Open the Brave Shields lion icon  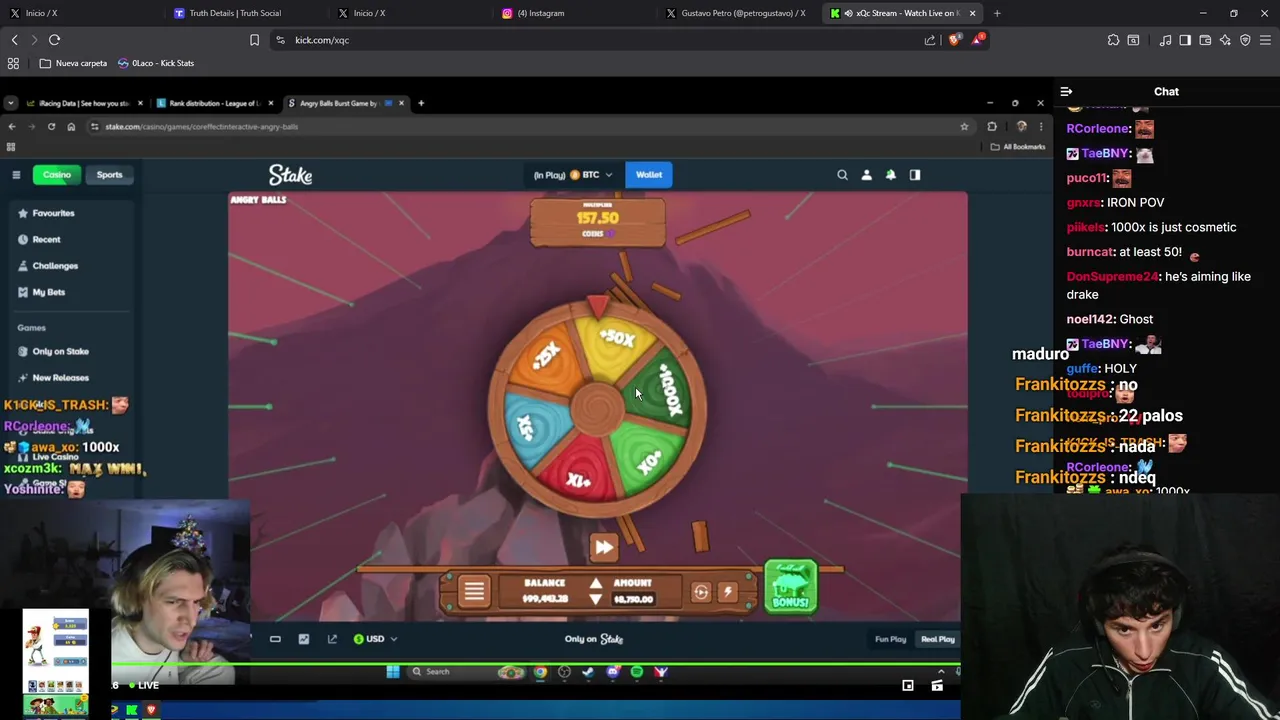(x=955, y=40)
